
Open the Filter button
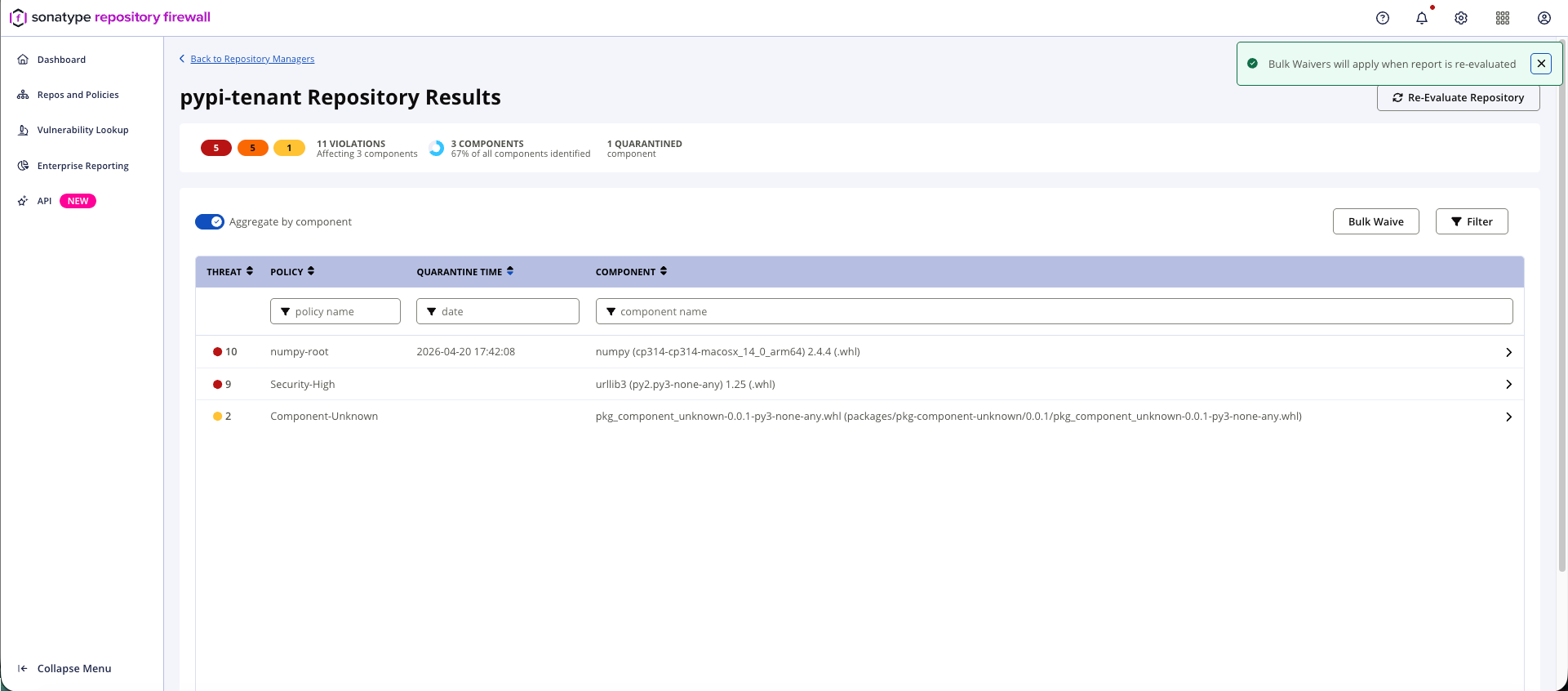coord(1471,221)
